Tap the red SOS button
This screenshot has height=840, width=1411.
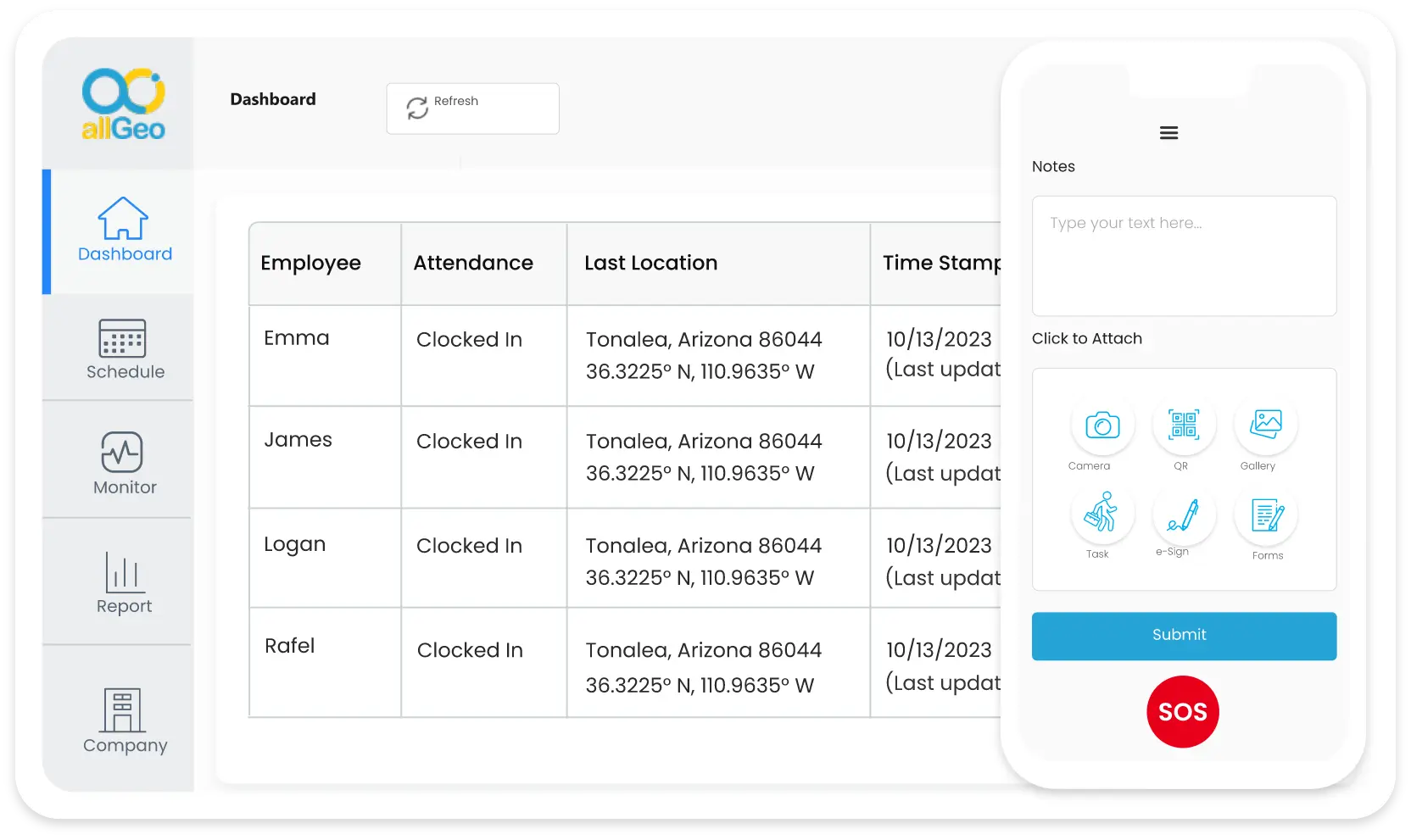point(1183,712)
